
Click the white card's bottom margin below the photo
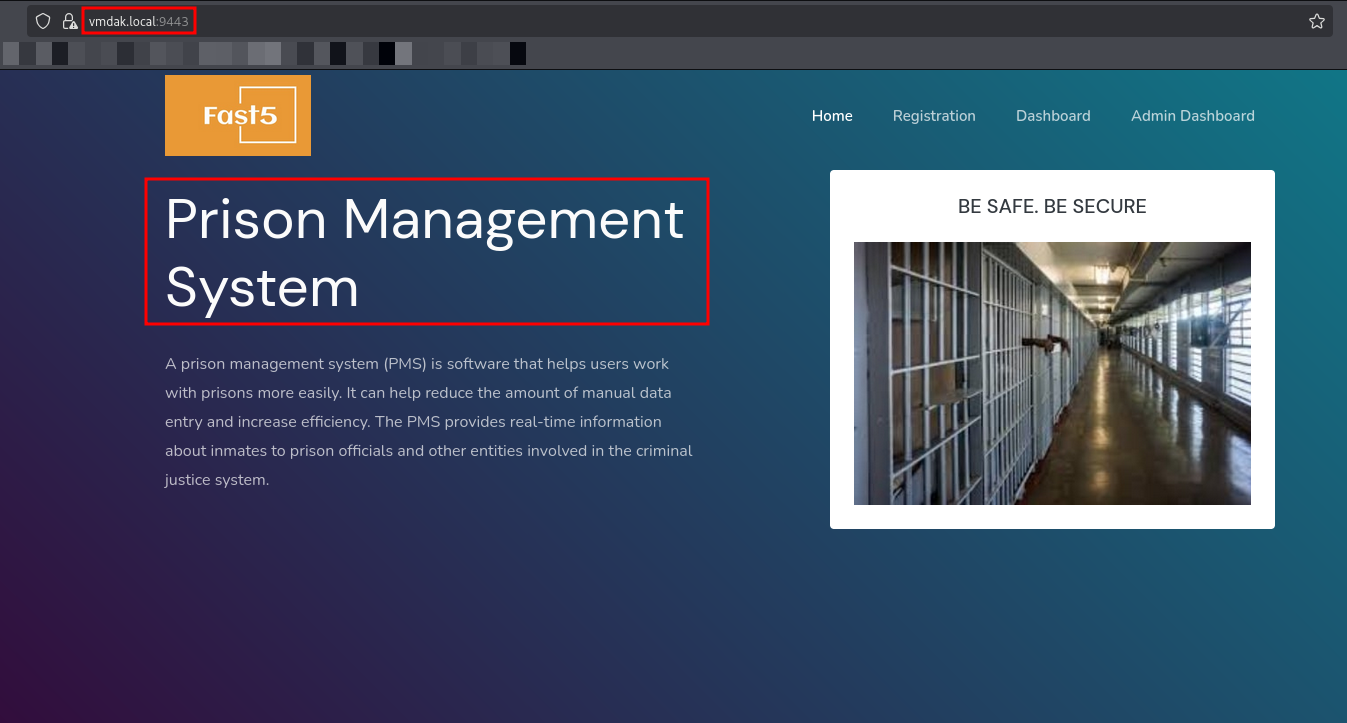(1052, 517)
